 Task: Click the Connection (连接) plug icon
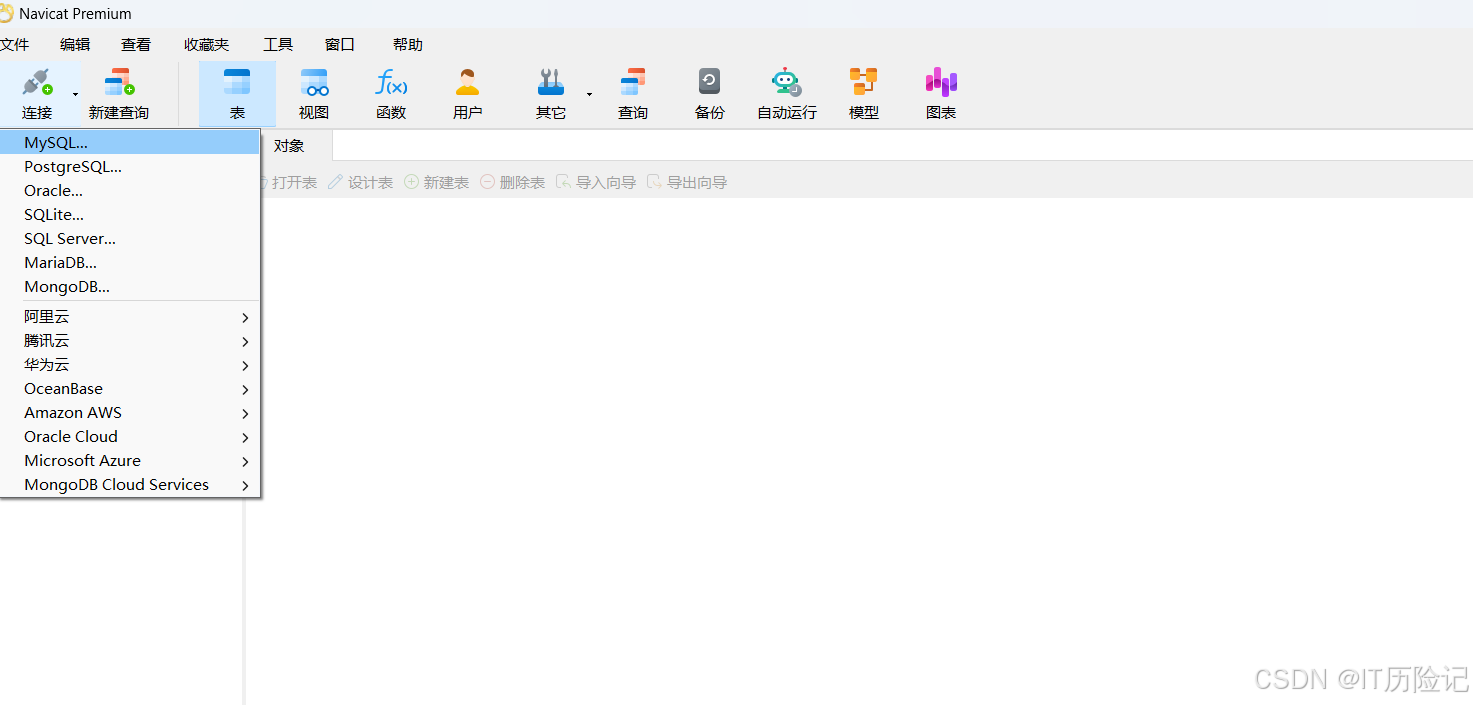[x=37, y=82]
